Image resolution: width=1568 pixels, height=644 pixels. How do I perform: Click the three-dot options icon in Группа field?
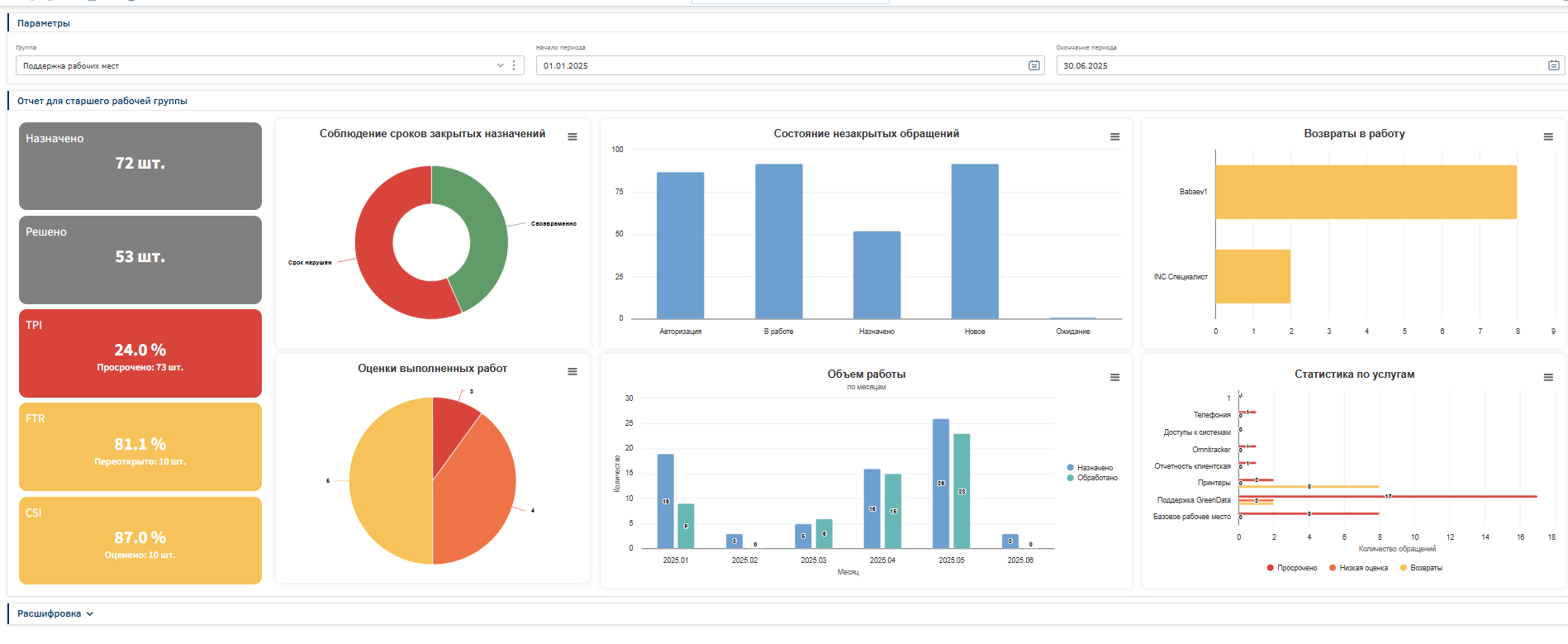[514, 65]
